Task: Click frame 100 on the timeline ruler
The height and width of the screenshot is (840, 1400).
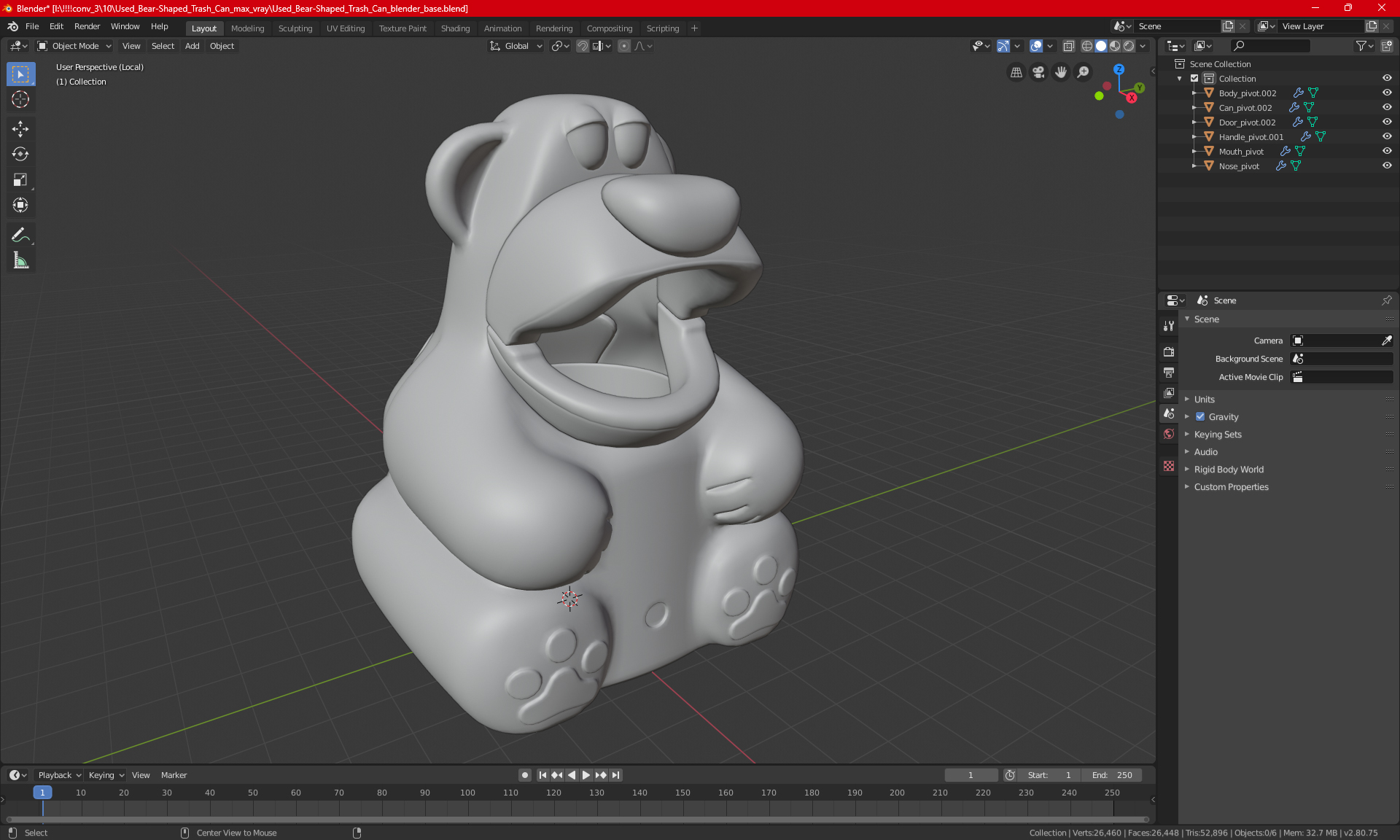Action: click(467, 793)
